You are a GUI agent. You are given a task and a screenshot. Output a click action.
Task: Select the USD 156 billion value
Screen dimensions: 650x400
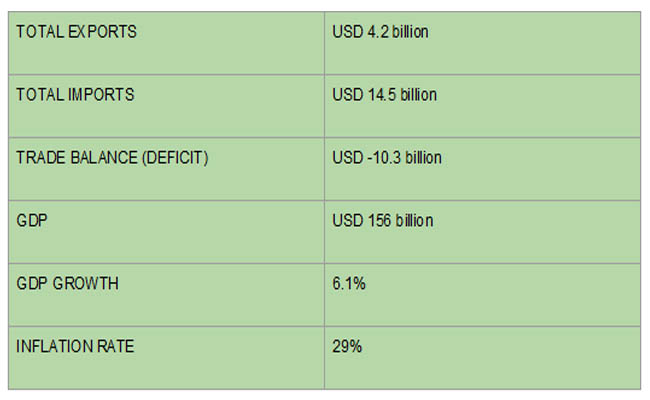tap(383, 221)
